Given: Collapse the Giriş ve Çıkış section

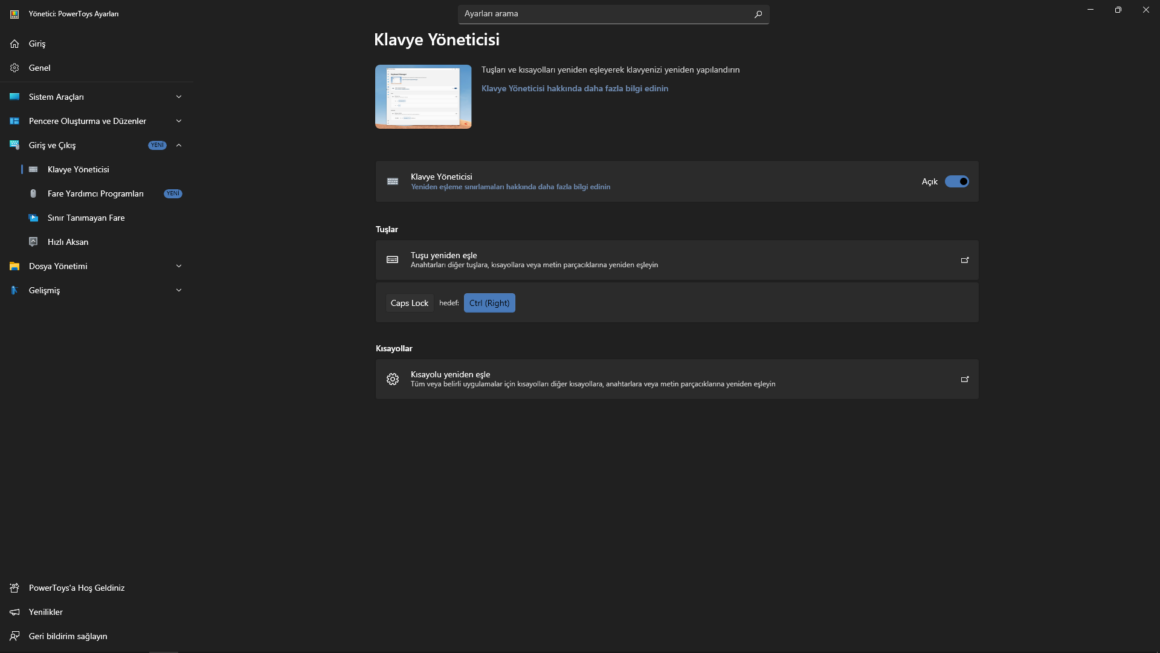Looking at the screenshot, I should 179,145.
